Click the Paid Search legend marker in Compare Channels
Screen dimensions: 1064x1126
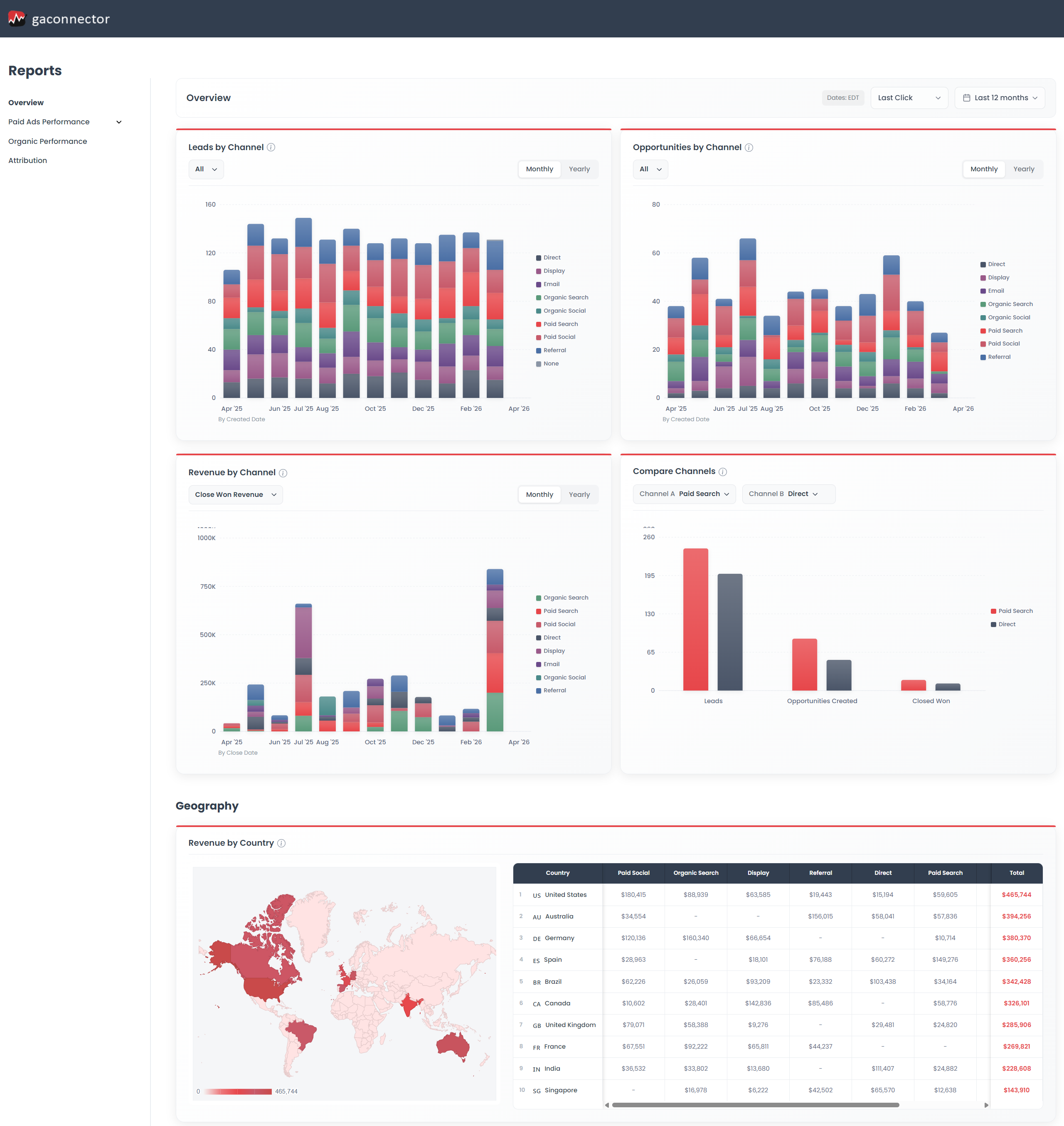pos(993,611)
